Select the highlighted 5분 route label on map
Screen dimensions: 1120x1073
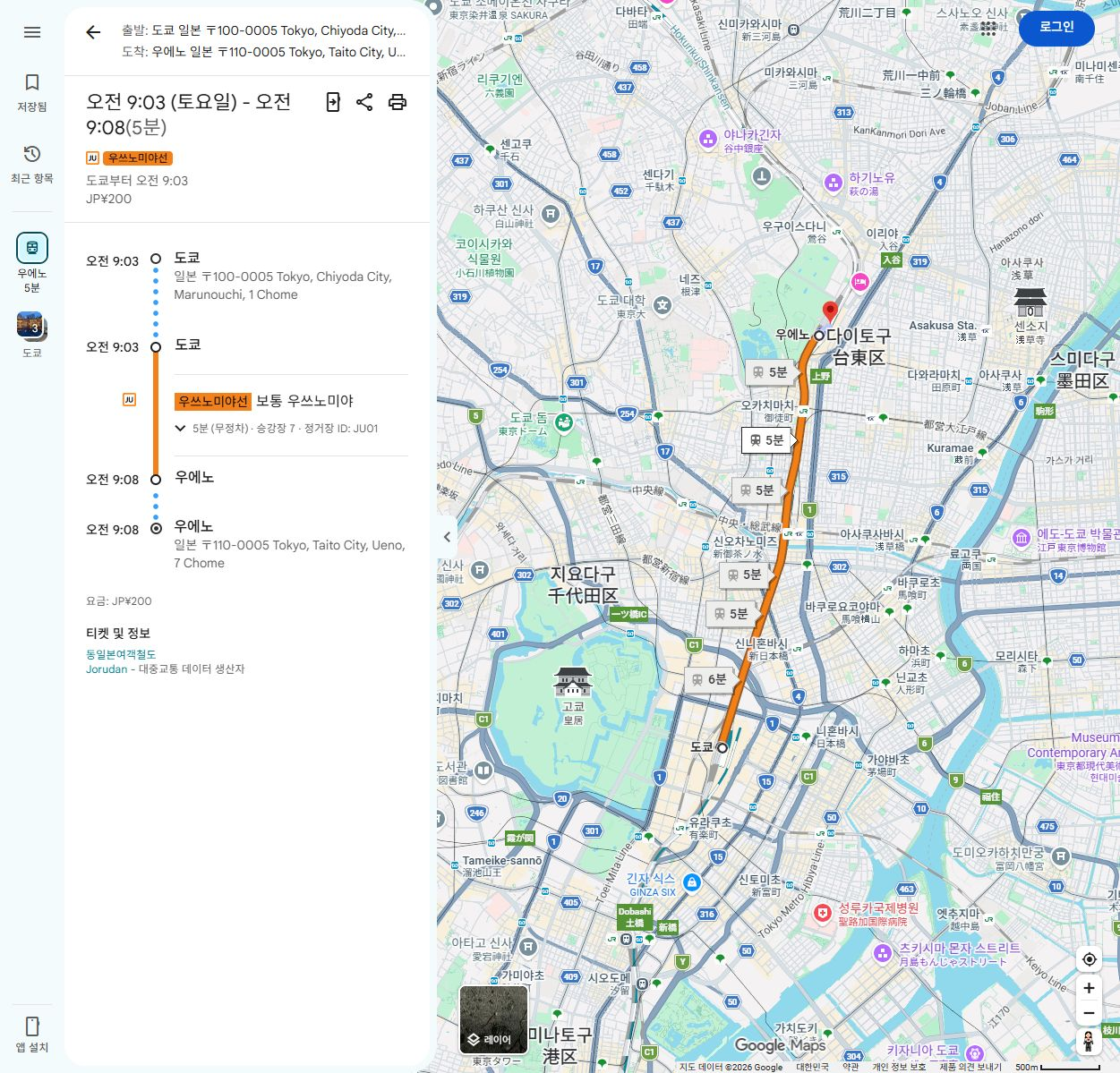coord(767,439)
